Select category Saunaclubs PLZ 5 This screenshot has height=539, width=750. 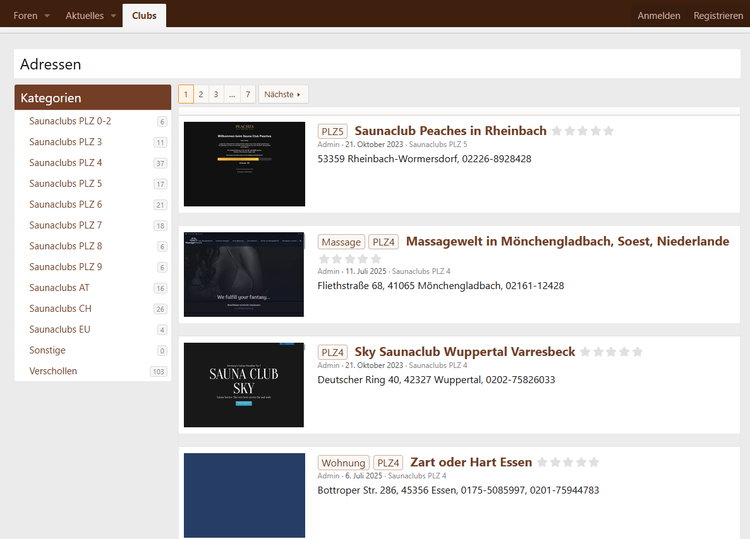(66, 184)
